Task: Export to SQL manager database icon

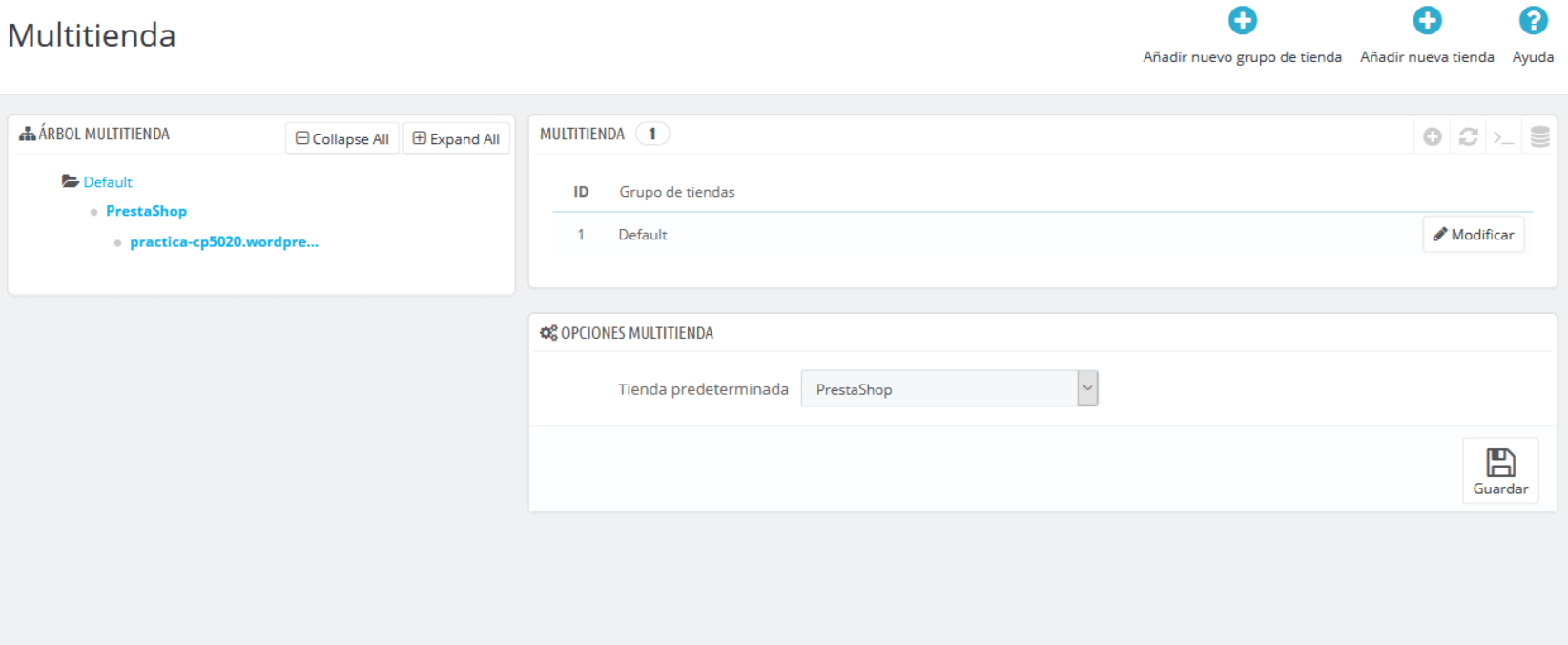Action: click(1539, 137)
